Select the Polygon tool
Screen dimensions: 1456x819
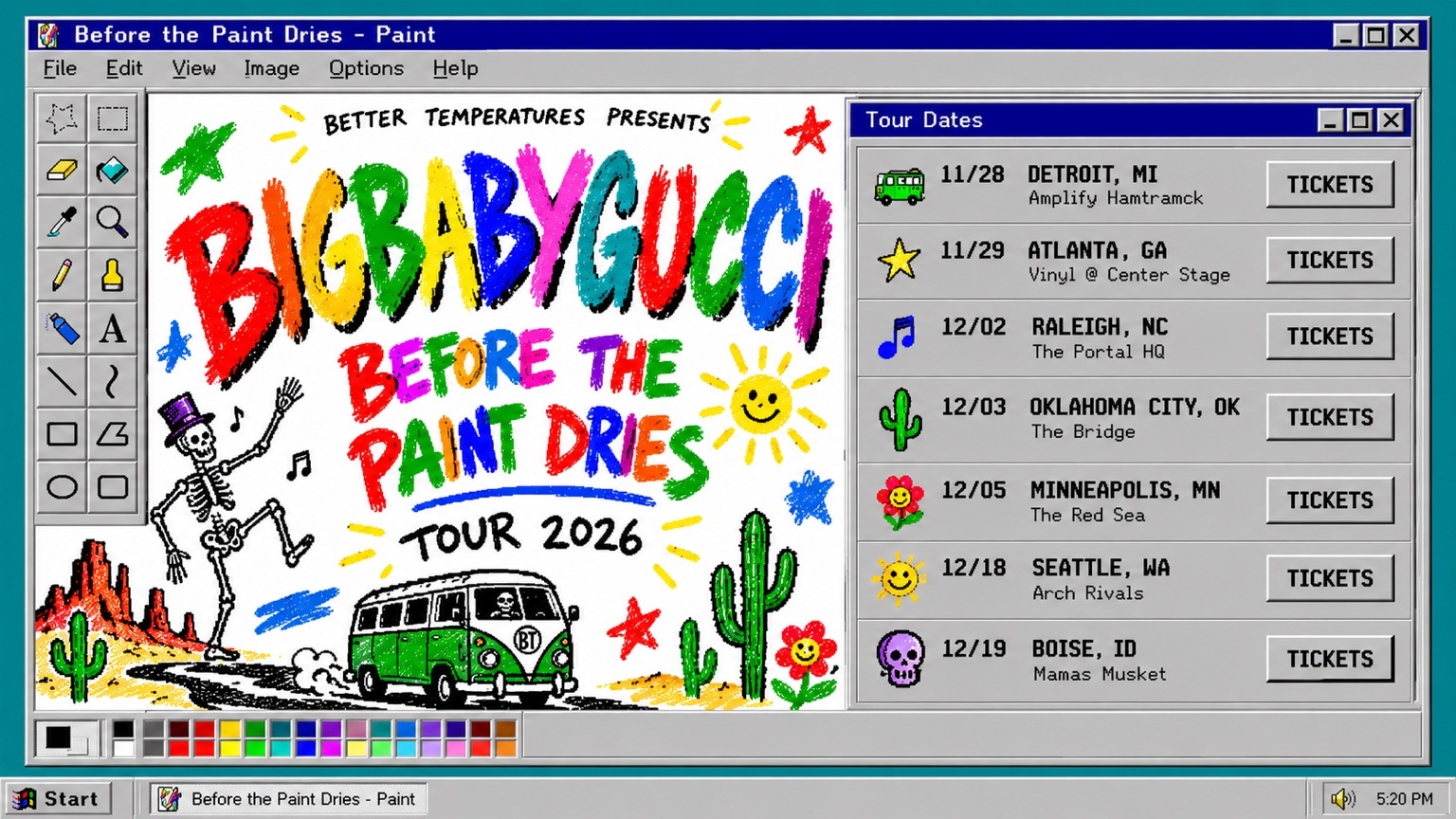(x=112, y=434)
